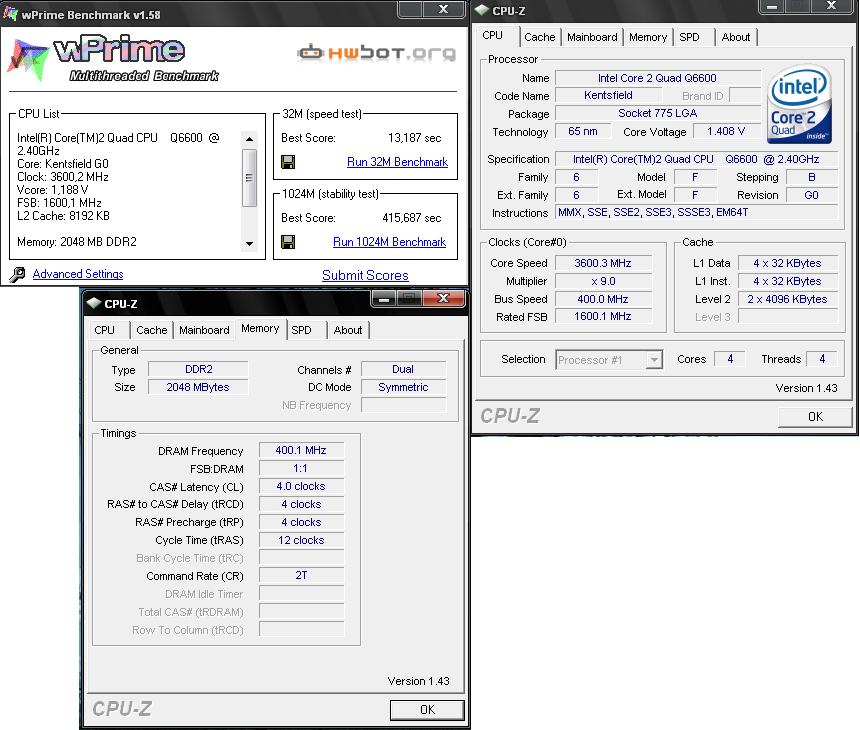
Task: Close the wPrime Benchmark window
Action: pos(444,9)
